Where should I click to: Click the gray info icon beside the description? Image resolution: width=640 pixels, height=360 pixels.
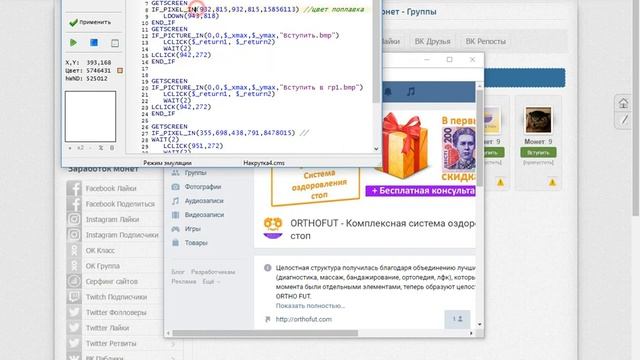coord(268,268)
